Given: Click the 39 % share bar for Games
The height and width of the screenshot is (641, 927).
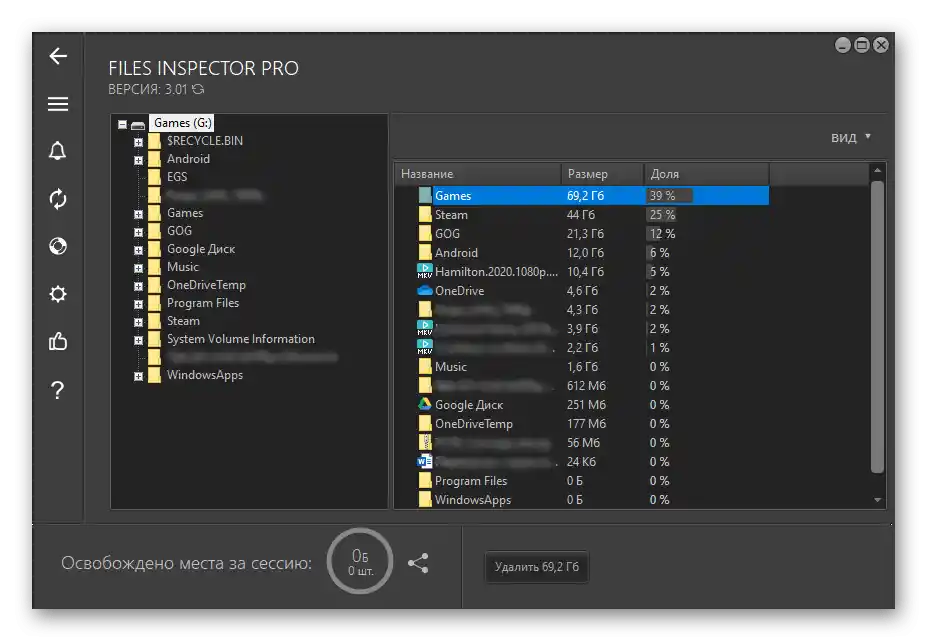Looking at the screenshot, I should pyautogui.click(x=669, y=195).
